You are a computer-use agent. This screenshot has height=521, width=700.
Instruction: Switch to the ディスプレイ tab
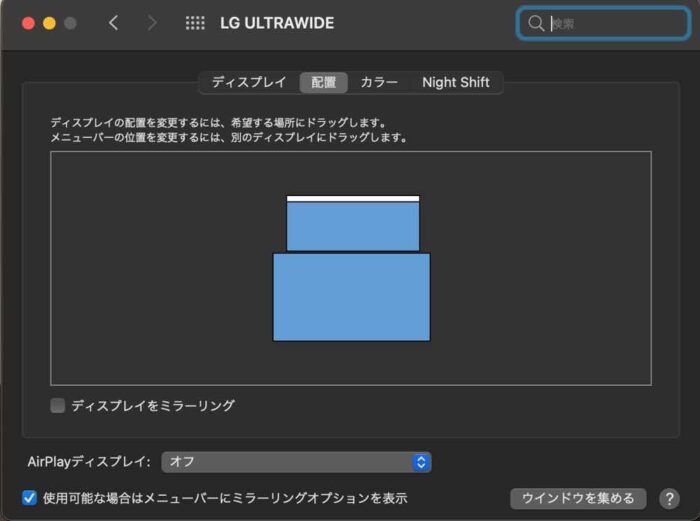pyautogui.click(x=248, y=82)
